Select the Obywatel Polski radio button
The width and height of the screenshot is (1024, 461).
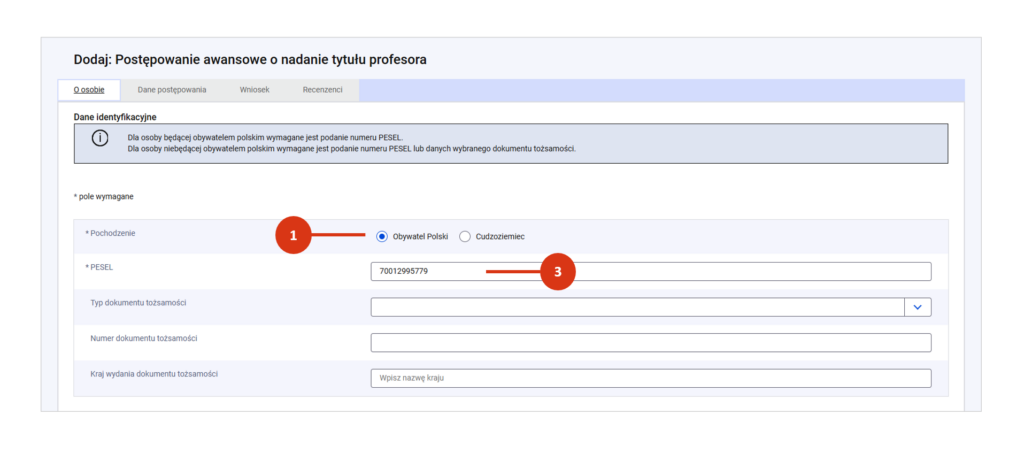coord(382,236)
